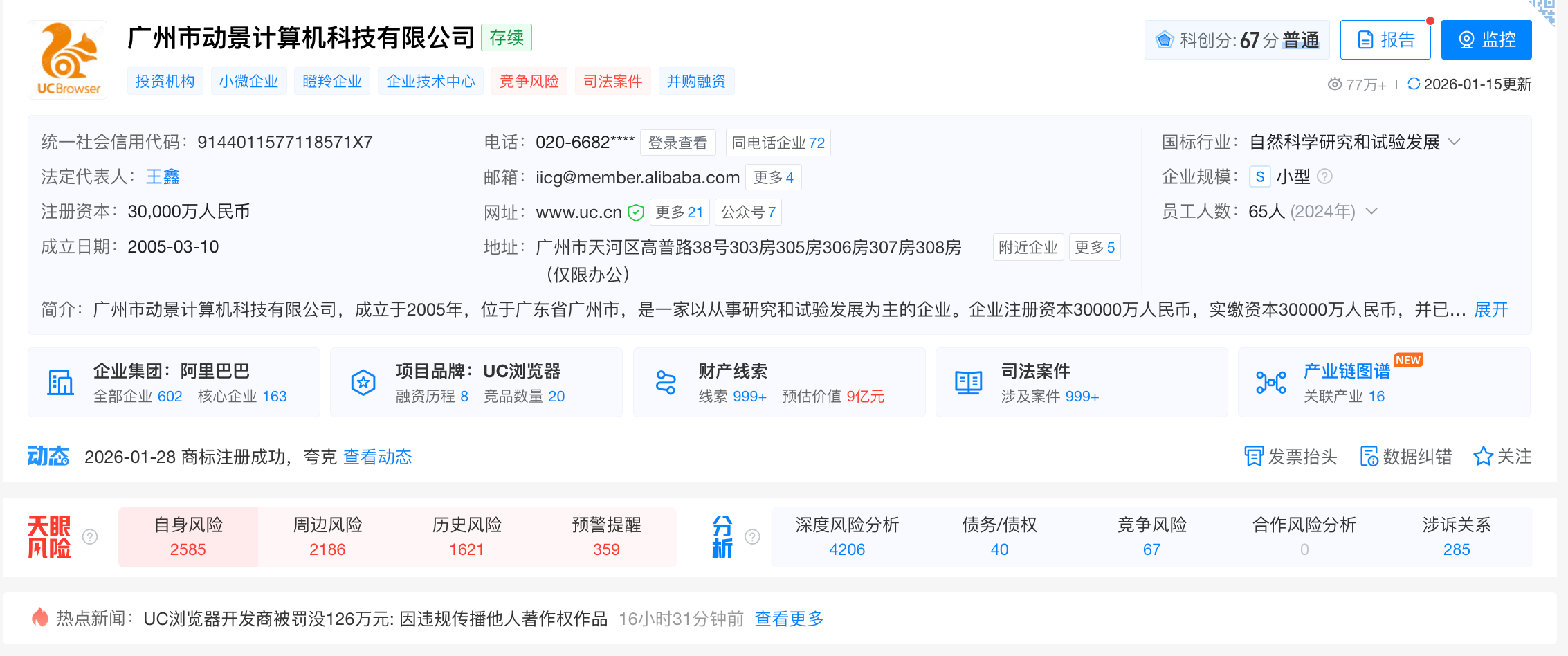Viewport: 1568px width, 656px height.
Task: Open the 员工人数 year dropdown
Action: [x=1373, y=212]
